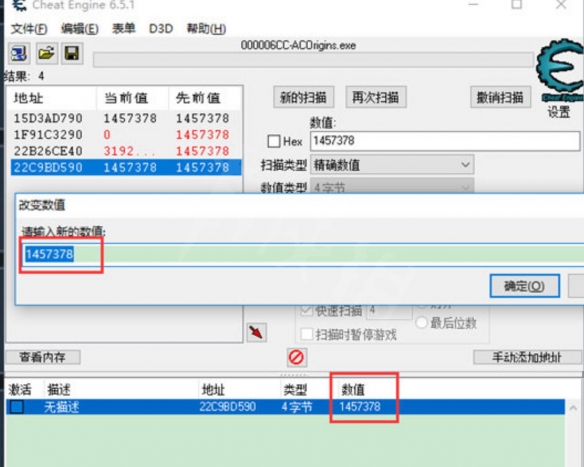The image size is (584, 467).
Task: Click the red clear-list circle icon
Action: pyautogui.click(x=296, y=357)
